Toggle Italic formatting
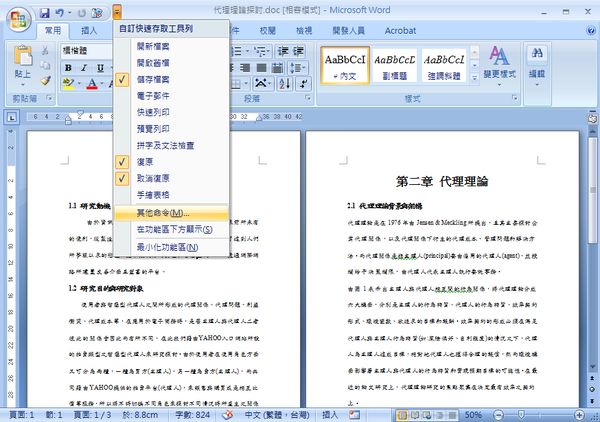 84,68
